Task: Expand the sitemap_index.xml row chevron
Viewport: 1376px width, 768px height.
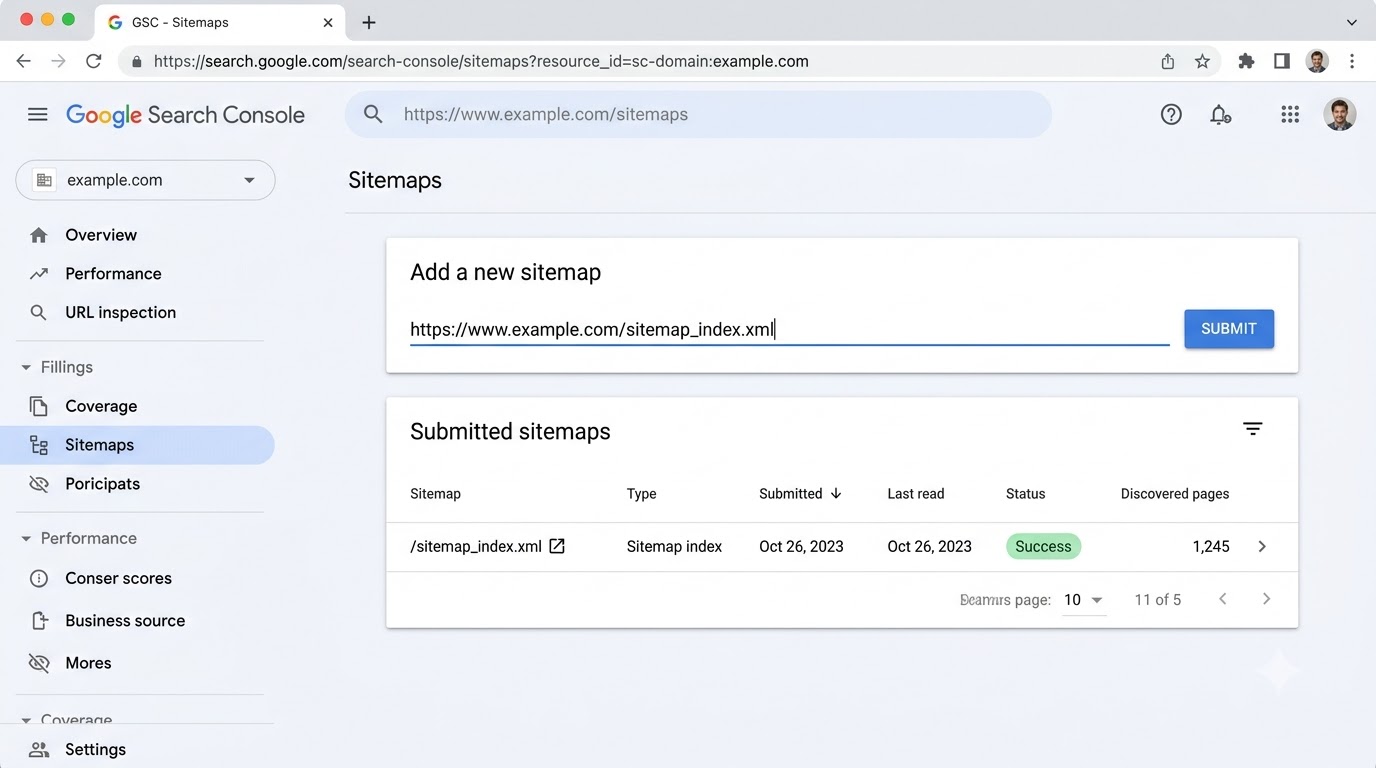Action: tap(1262, 546)
